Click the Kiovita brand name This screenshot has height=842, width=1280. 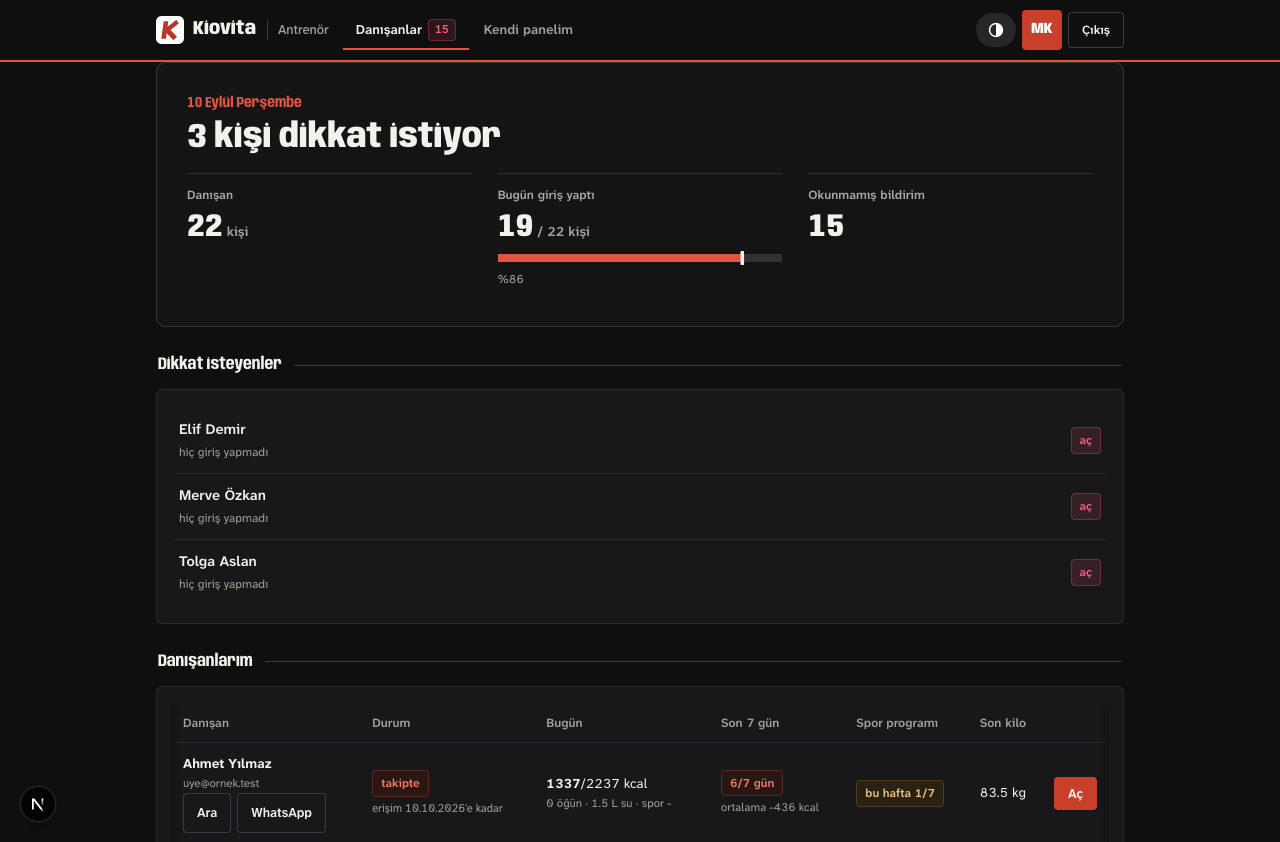224,28
